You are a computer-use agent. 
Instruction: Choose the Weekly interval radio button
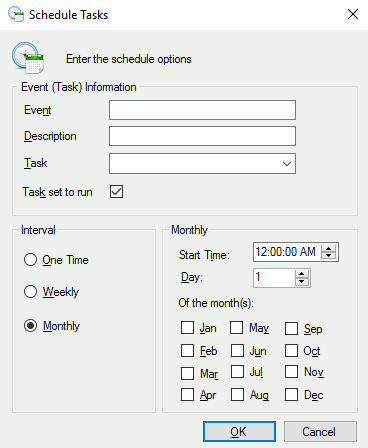pos(30,292)
